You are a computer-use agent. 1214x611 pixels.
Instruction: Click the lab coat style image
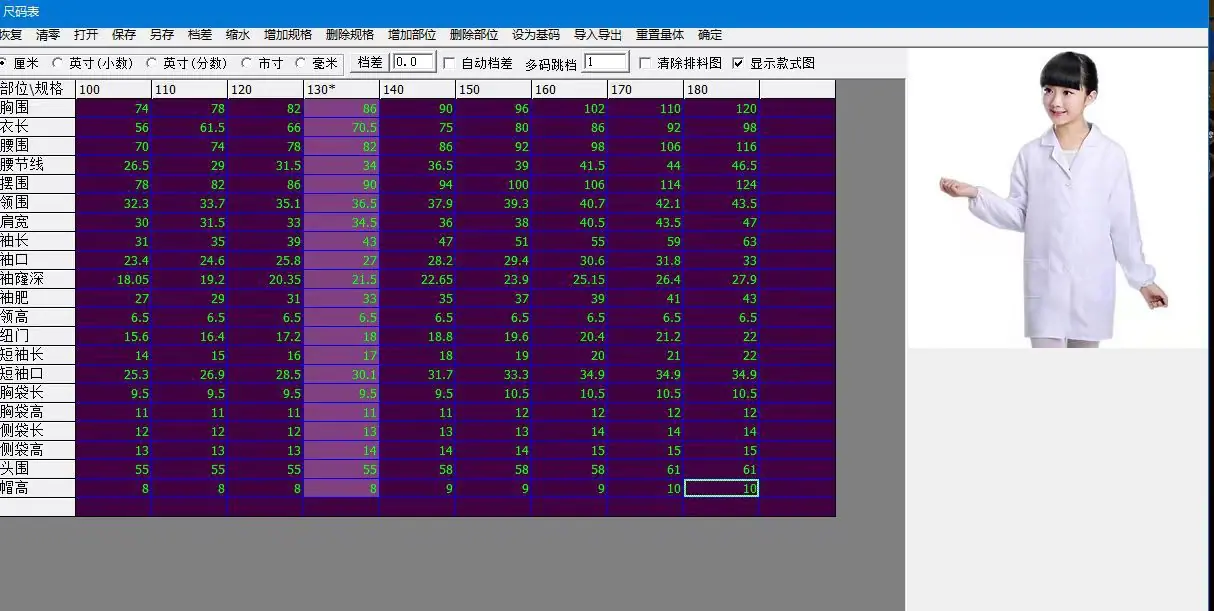coord(1058,198)
